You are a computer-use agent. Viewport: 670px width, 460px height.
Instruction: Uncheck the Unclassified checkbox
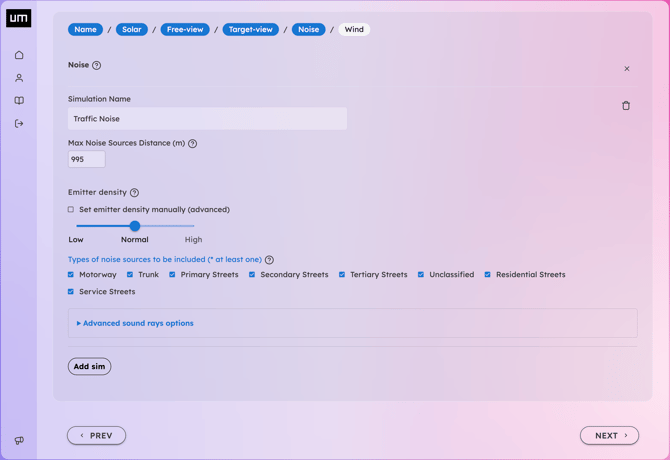421,275
